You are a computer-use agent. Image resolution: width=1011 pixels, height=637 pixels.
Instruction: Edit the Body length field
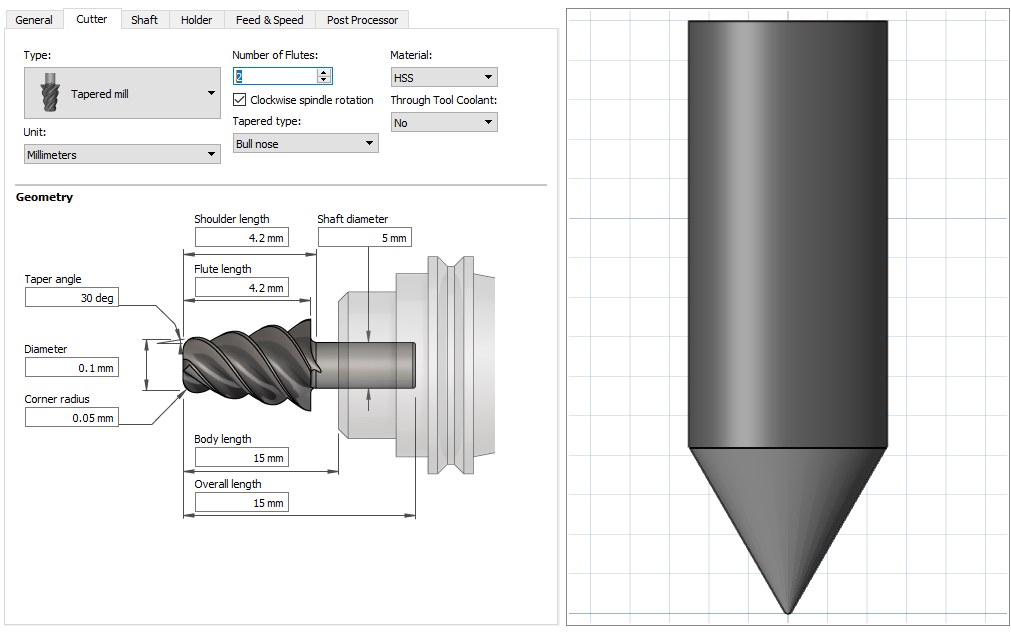point(242,457)
